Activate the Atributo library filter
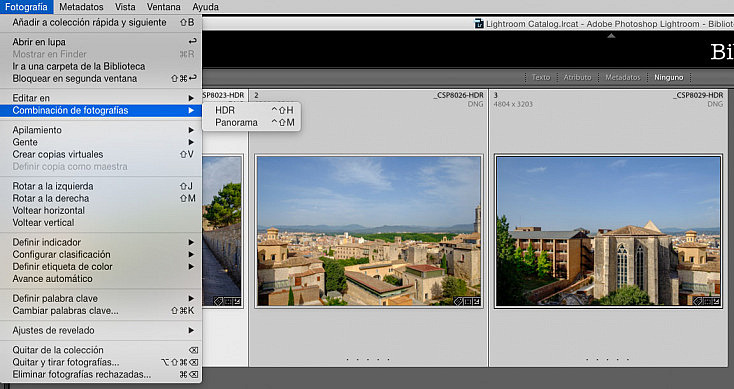The image size is (734, 389). [577, 77]
